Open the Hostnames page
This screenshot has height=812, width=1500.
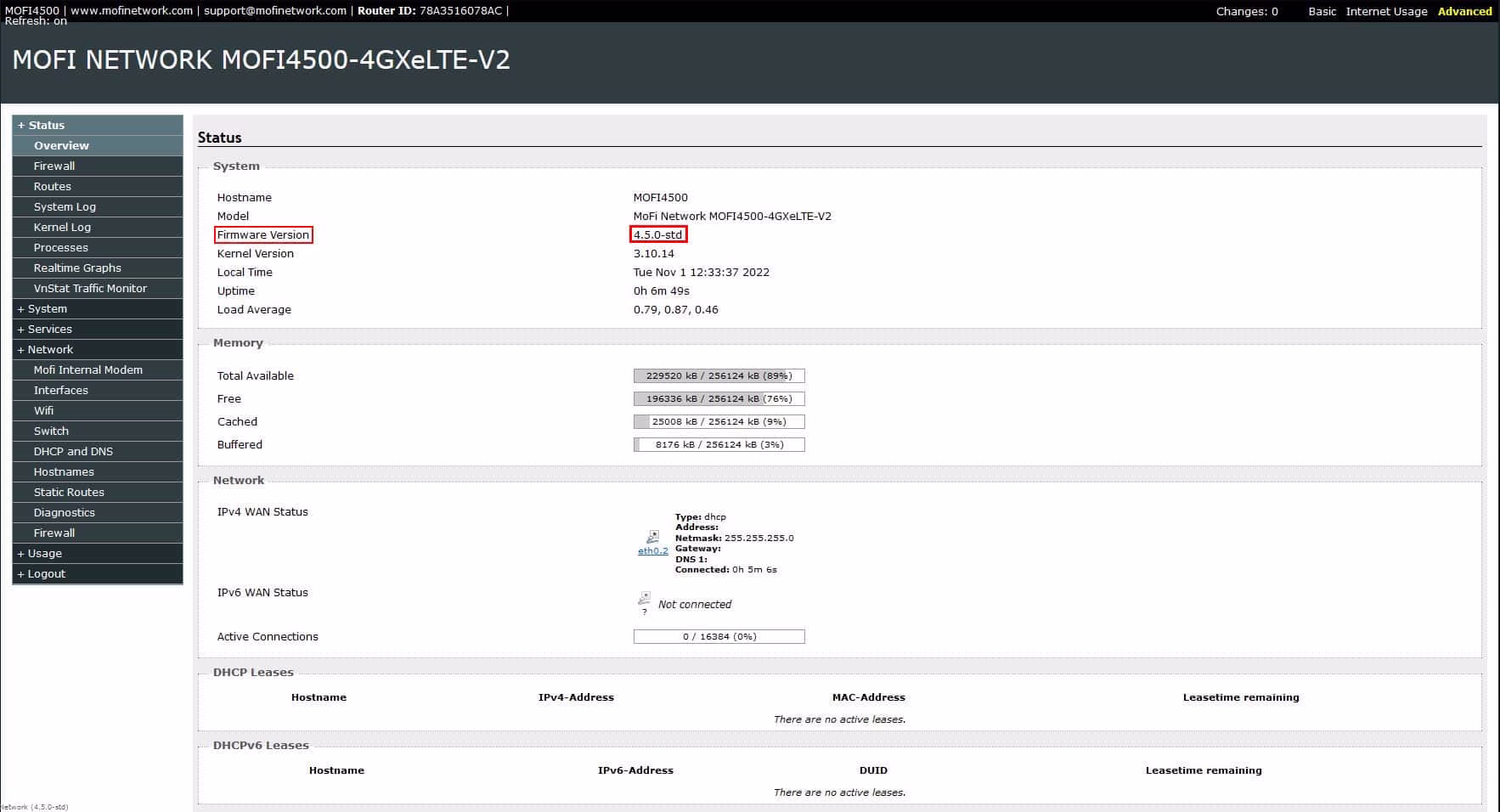(x=98, y=471)
